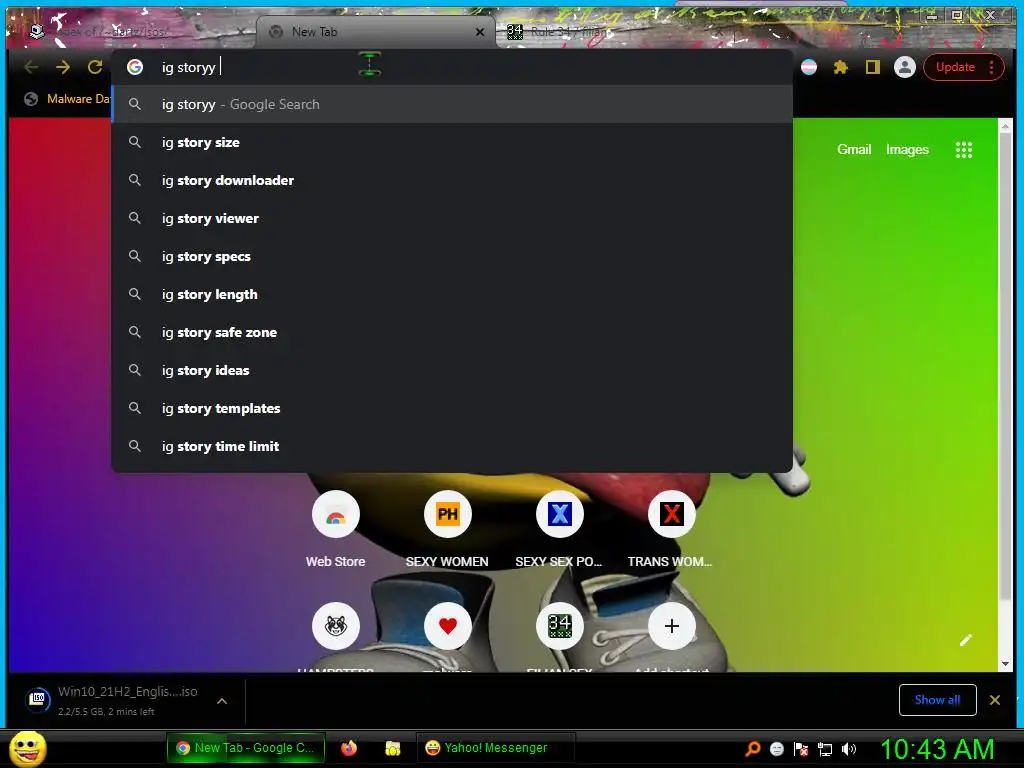Click the customize page pencil icon
This screenshot has height=768, width=1024.
[x=965, y=640]
